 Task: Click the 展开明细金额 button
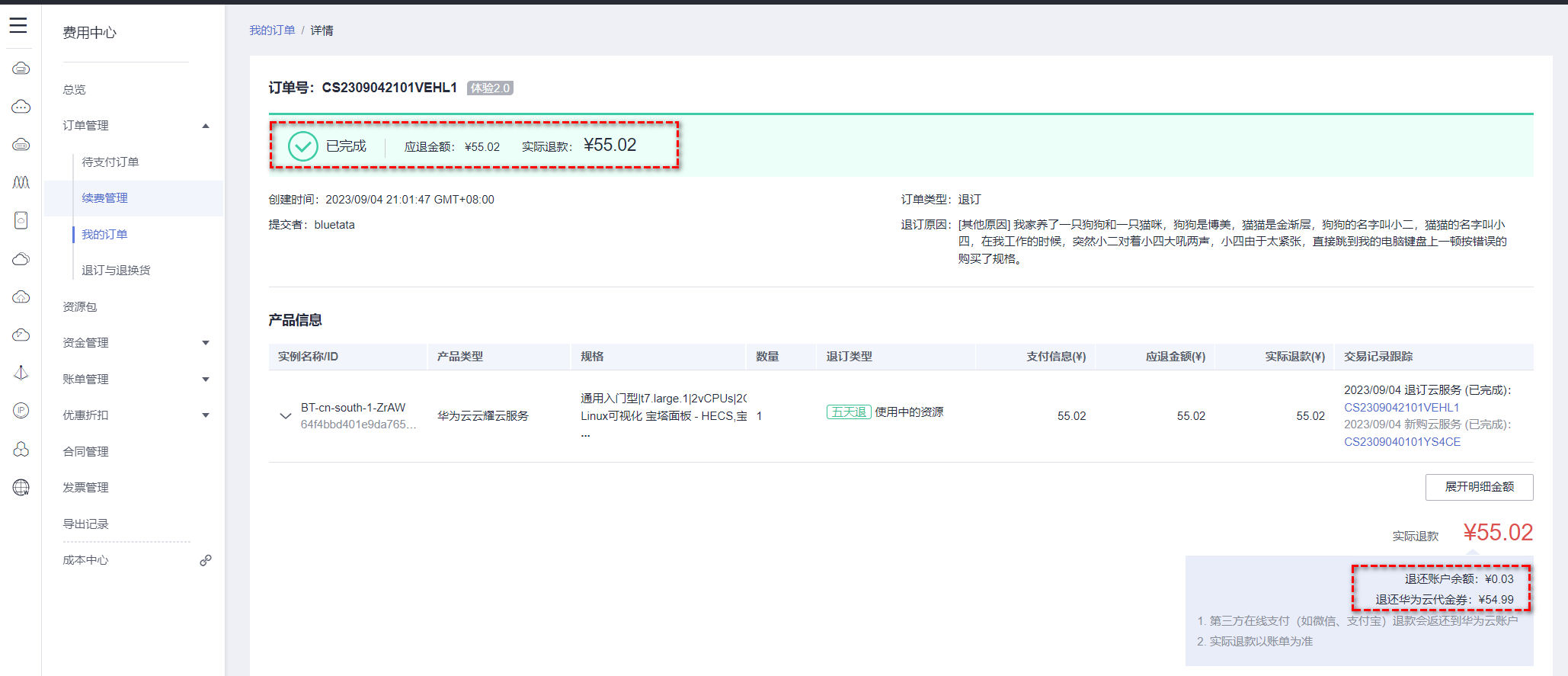click(x=1480, y=487)
